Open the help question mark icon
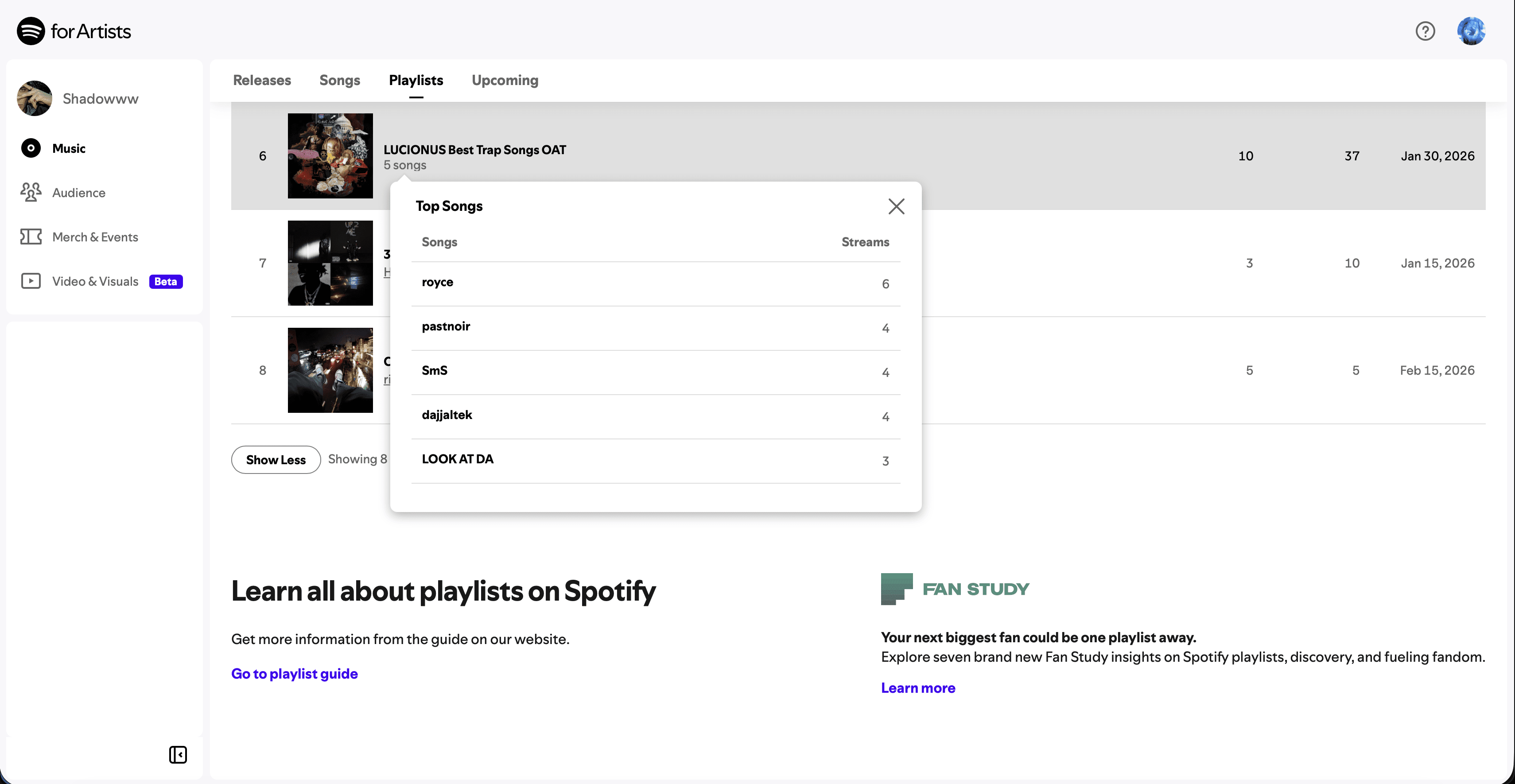 1425,31
